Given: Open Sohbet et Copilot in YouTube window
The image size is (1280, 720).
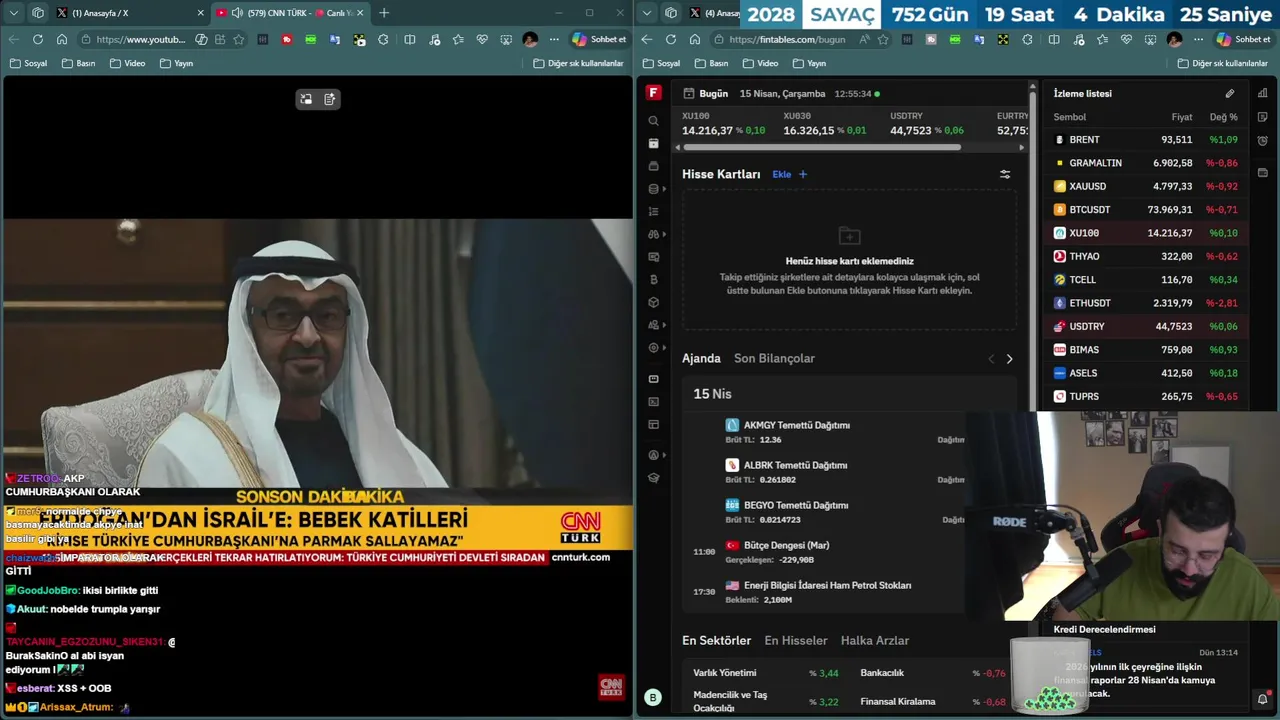Looking at the screenshot, I should pos(599,39).
